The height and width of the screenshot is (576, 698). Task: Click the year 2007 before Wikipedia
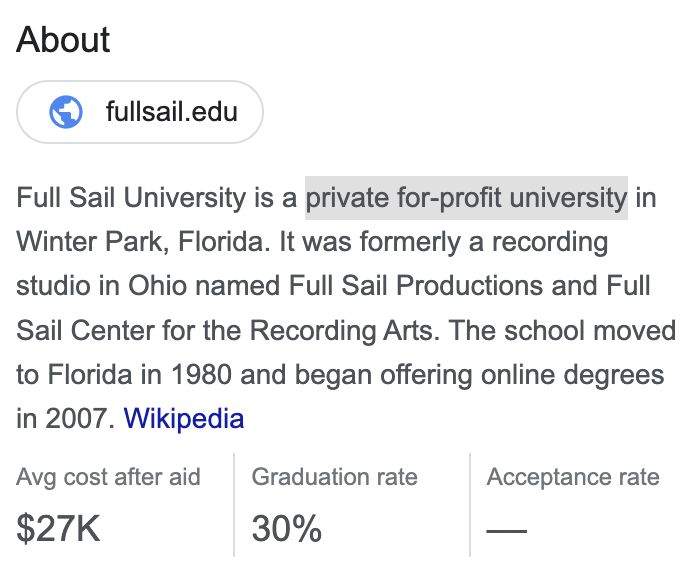(x=76, y=419)
